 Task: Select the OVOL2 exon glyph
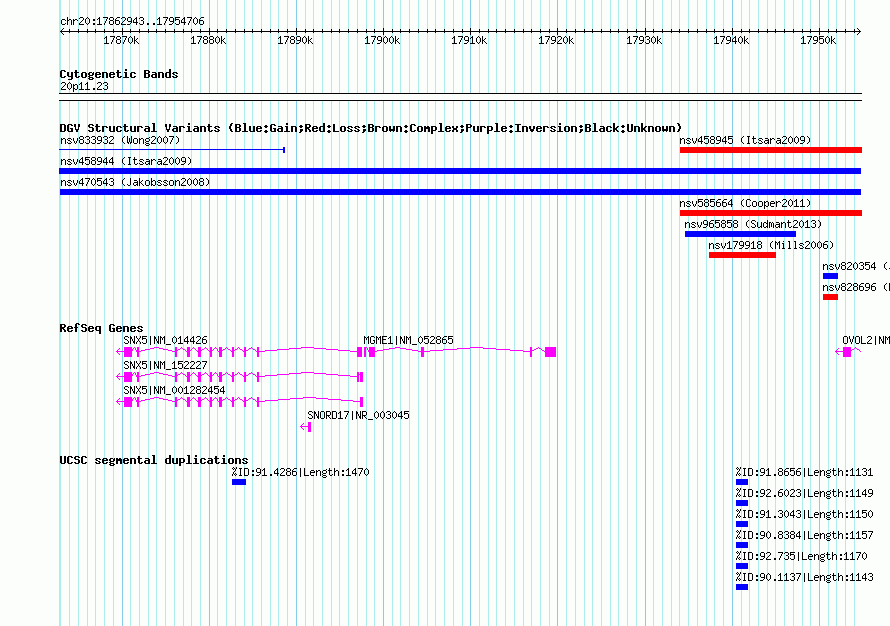[x=847, y=352]
